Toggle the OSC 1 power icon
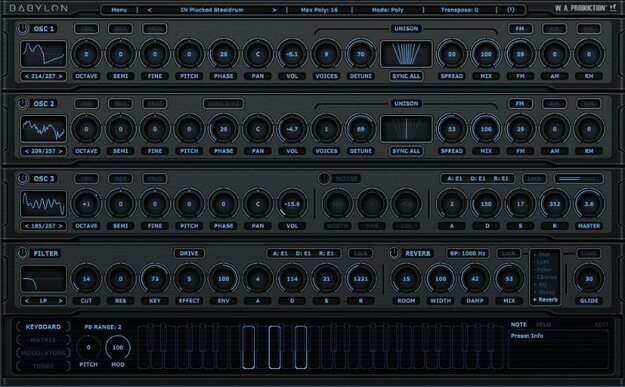625x387 pixels. (22, 29)
